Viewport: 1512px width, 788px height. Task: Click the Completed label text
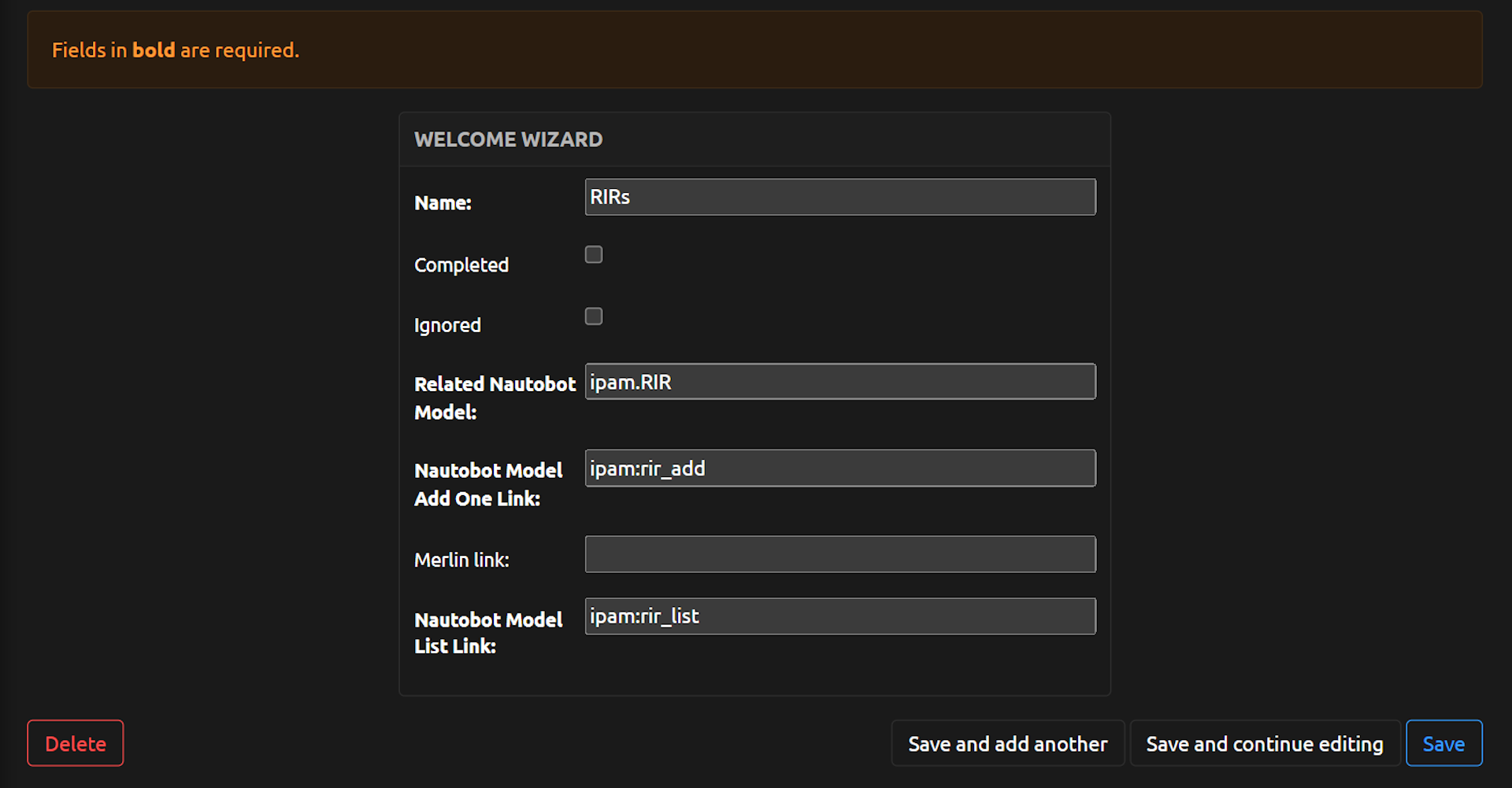tap(461, 265)
